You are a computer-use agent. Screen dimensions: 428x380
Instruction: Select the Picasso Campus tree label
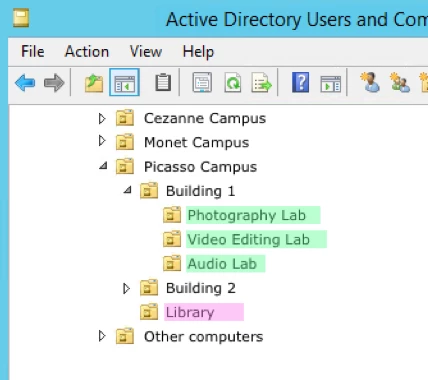coord(200,167)
